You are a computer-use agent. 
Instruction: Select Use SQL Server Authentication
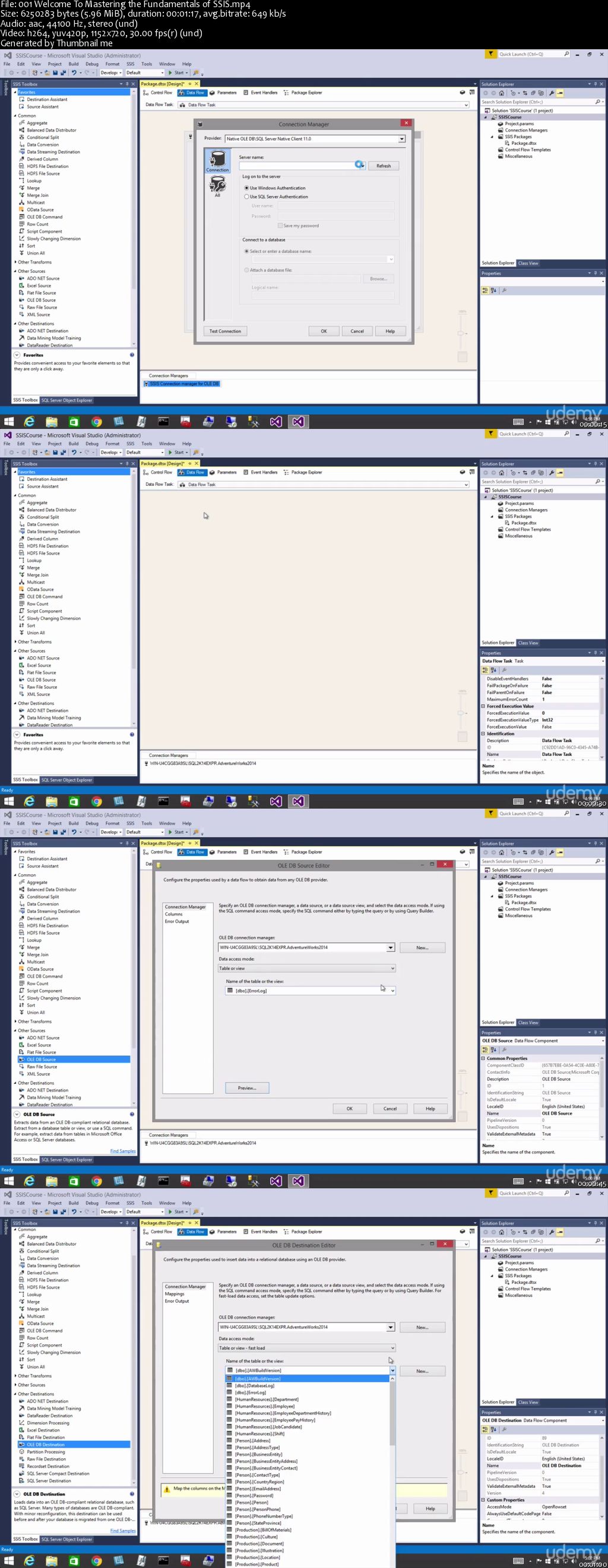point(276,196)
